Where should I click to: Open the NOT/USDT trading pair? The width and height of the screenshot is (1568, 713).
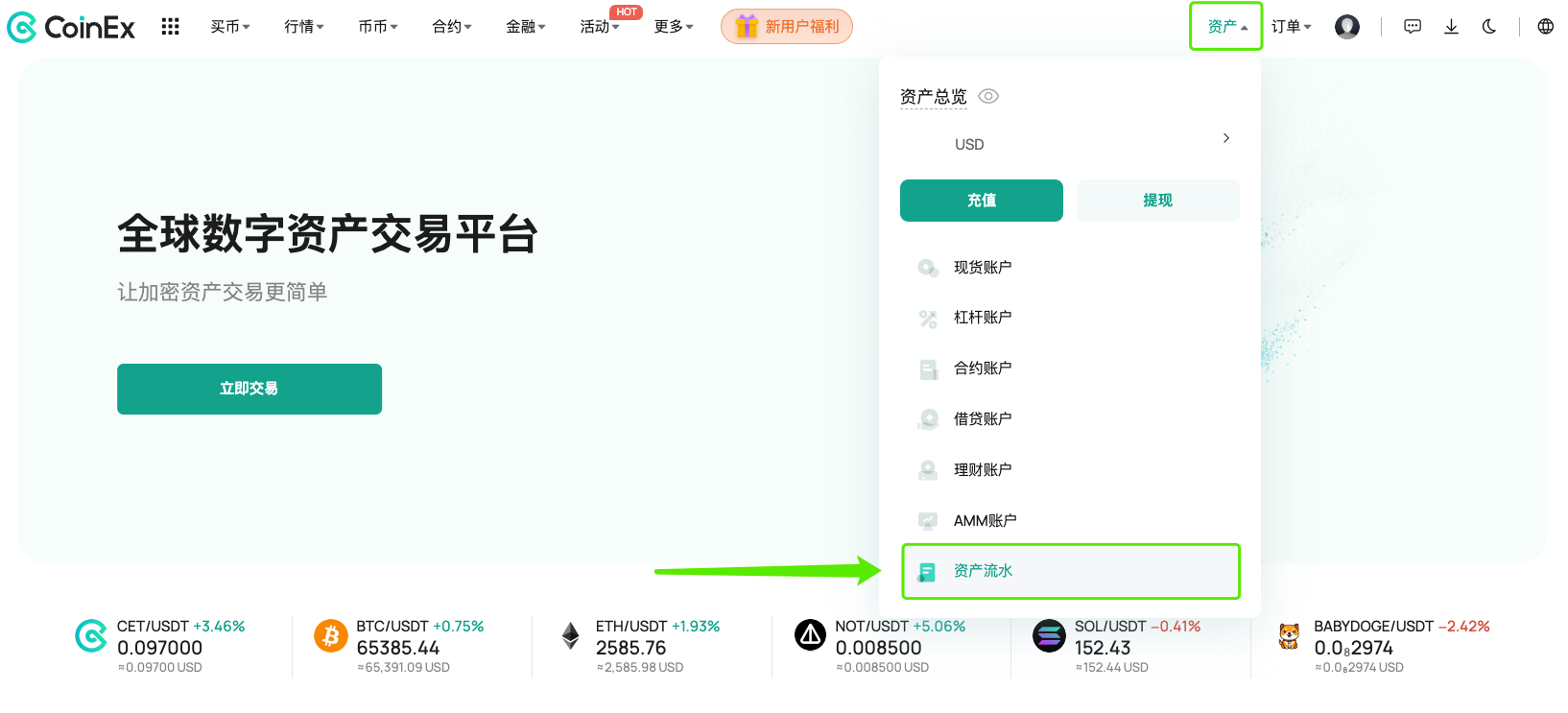871,627
